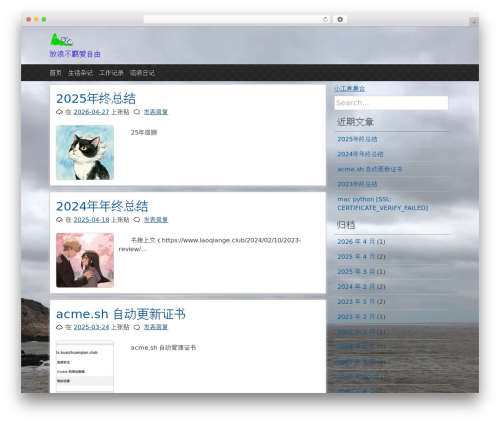Click the date link 2026-04-27
The width and height of the screenshot is (500, 423).
tap(91, 112)
